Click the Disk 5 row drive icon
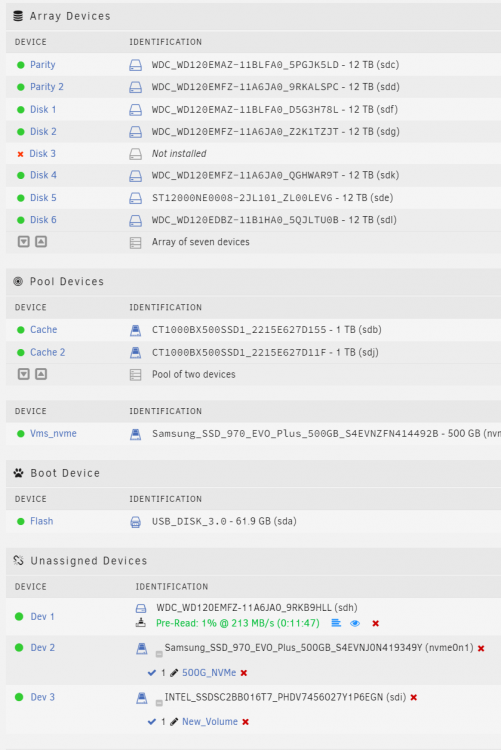The height and width of the screenshot is (750, 501). pyautogui.click(x=136, y=198)
